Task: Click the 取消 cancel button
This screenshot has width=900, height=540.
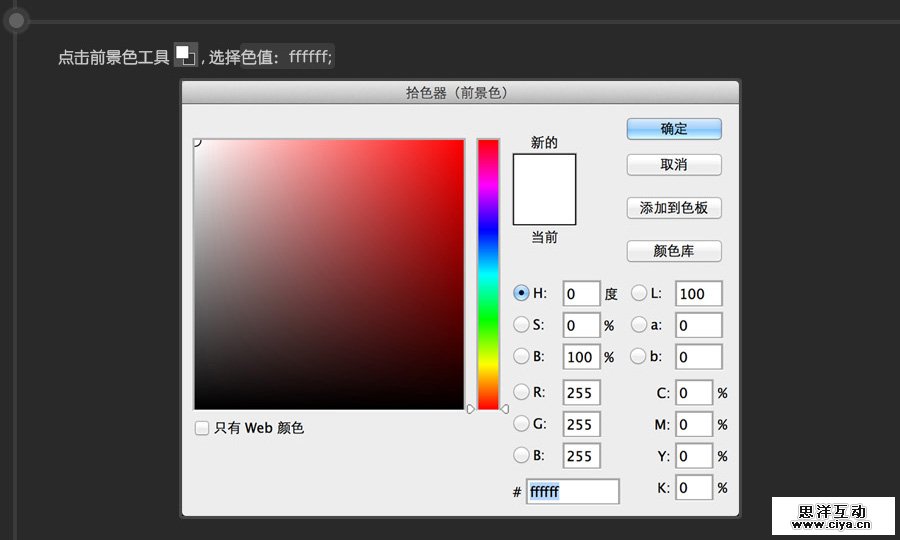Action: point(674,165)
